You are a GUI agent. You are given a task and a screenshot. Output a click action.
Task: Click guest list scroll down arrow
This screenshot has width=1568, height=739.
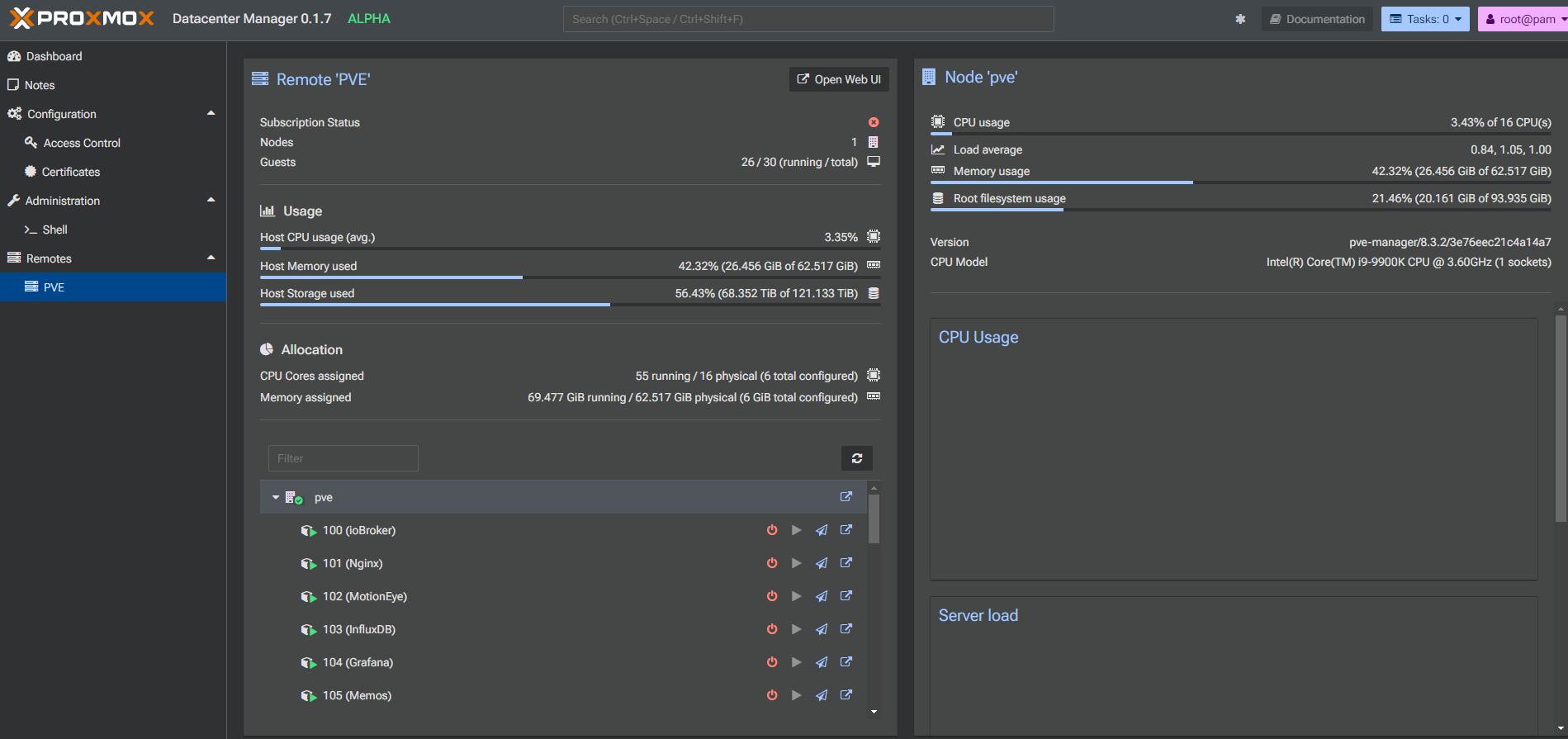point(874,712)
